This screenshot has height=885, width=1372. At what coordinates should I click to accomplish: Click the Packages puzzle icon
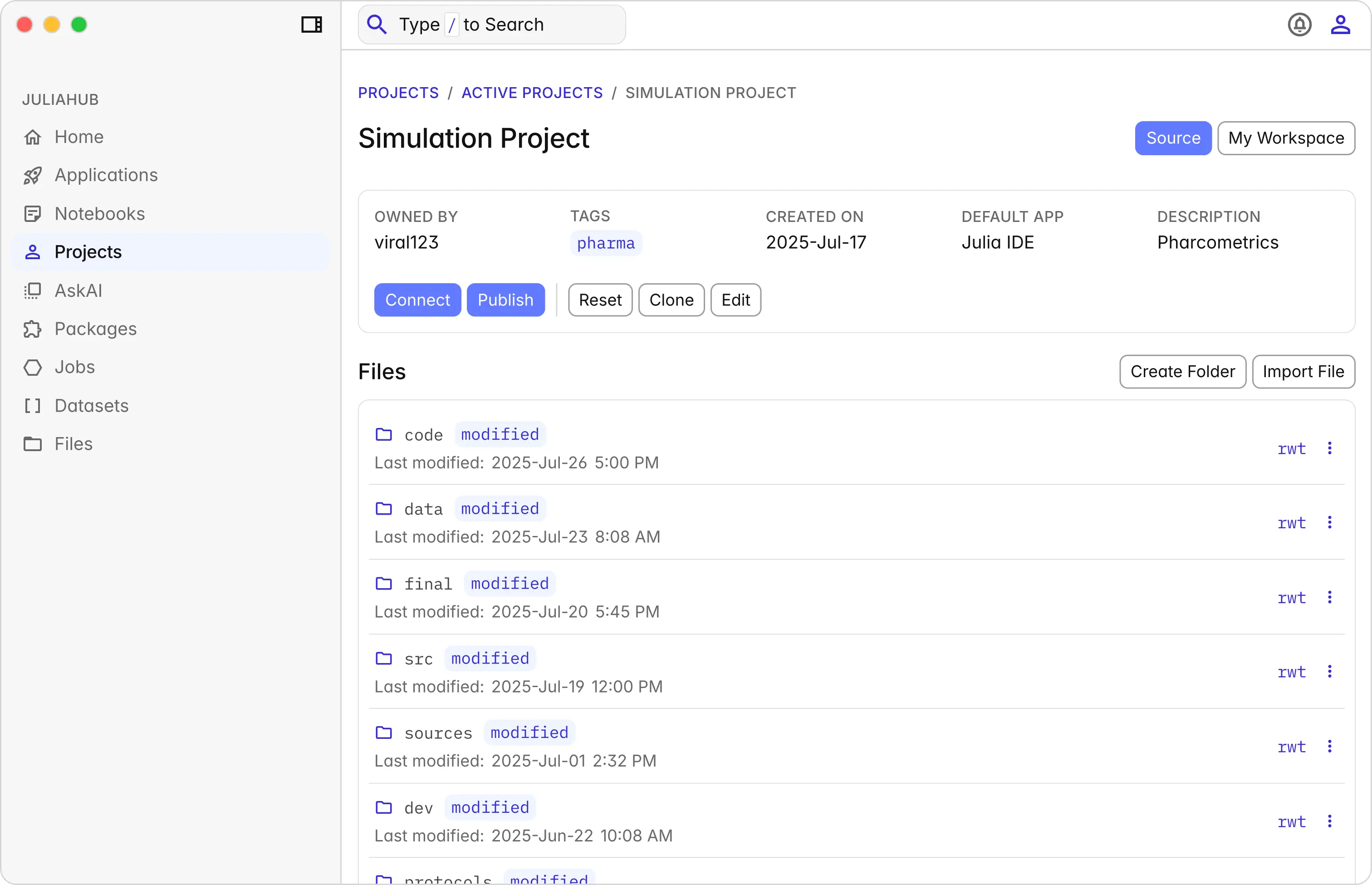pyautogui.click(x=33, y=329)
